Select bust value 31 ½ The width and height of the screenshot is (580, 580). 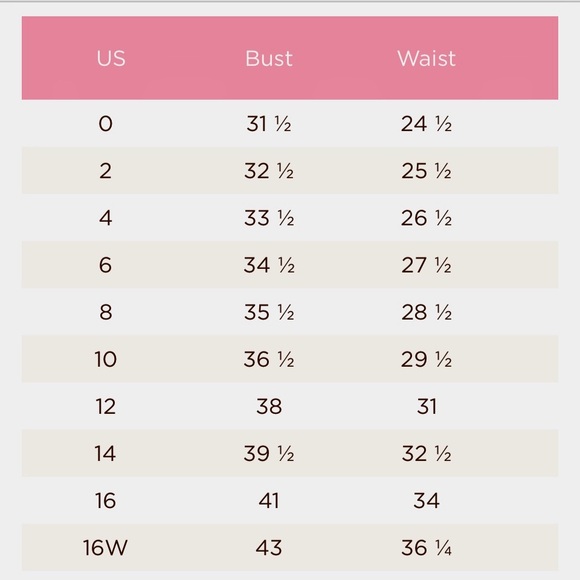[x=269, y=124]
